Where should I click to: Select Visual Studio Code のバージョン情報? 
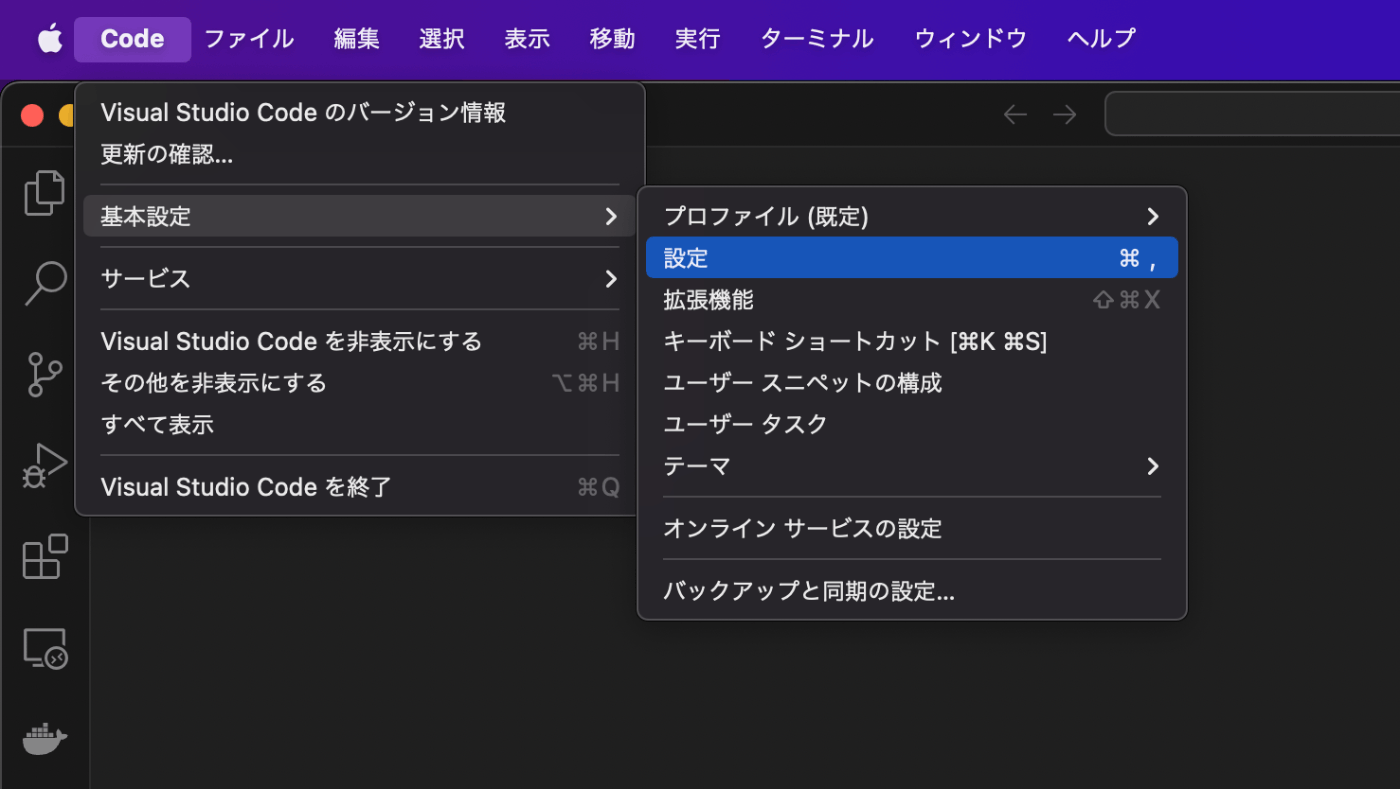pos(360,113)
